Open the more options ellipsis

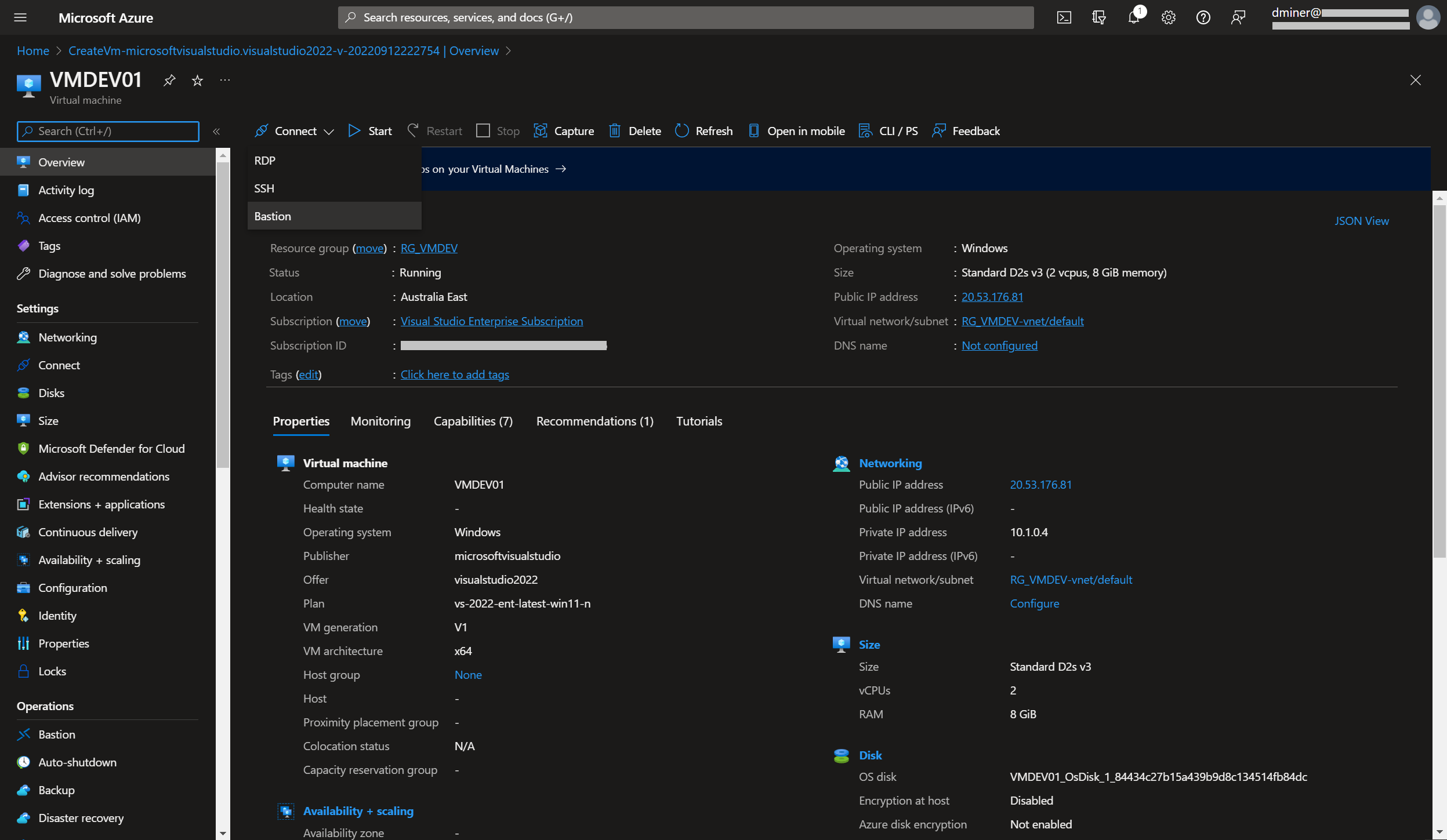point(225,81)
